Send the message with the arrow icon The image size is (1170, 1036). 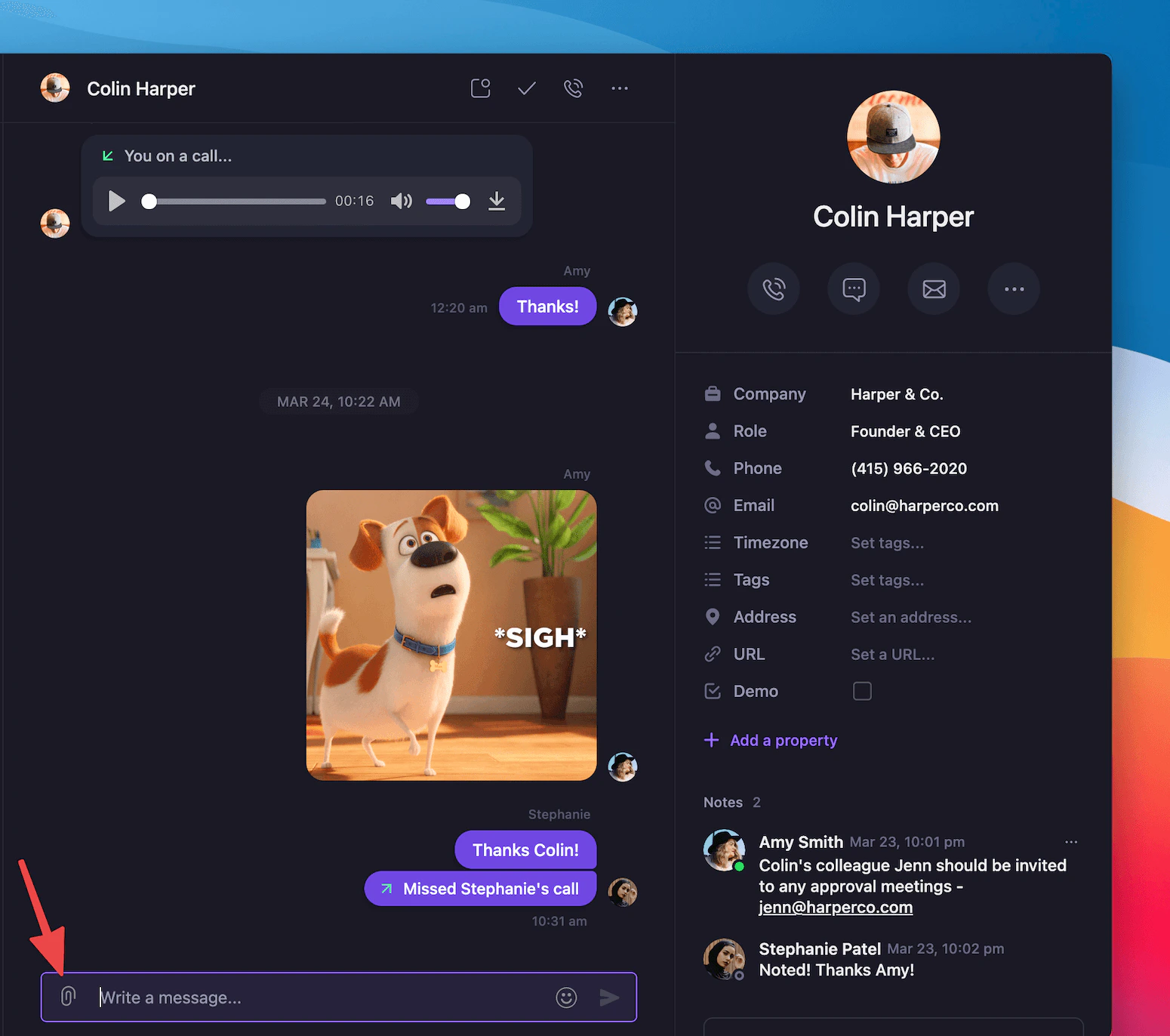click(609, 997)
